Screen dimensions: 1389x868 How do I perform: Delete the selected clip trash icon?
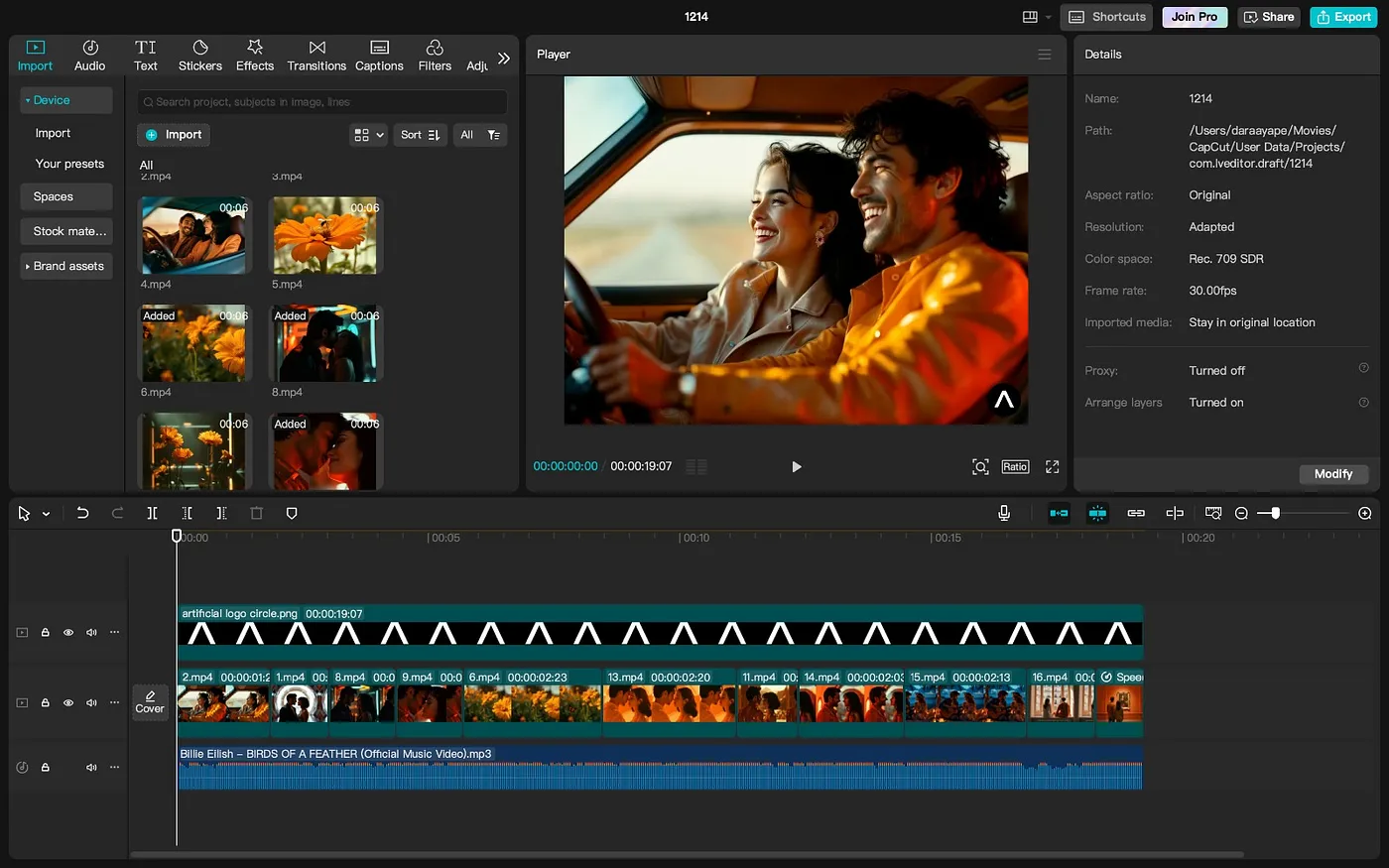[256, 513]
